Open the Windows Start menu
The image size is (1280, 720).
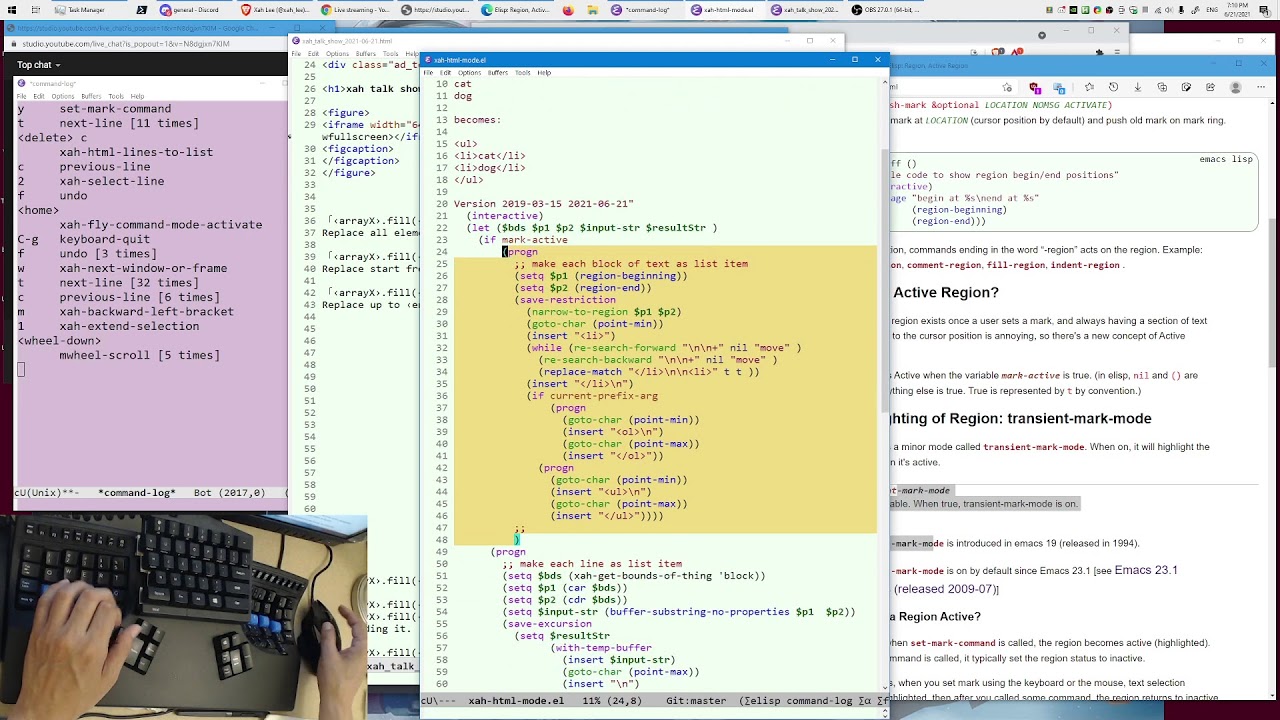12,10
